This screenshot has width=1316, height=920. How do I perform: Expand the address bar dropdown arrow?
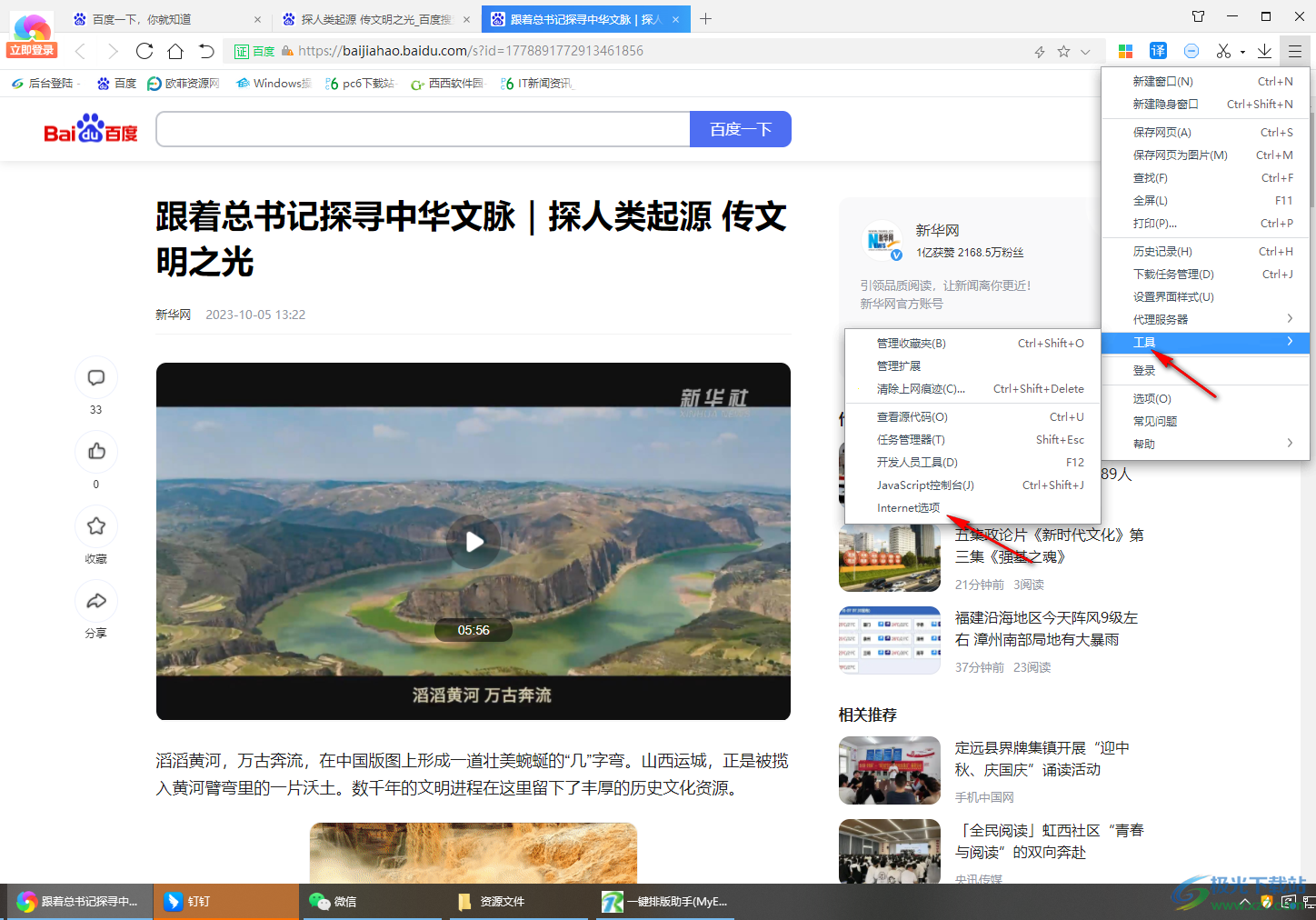[1085, 52]
